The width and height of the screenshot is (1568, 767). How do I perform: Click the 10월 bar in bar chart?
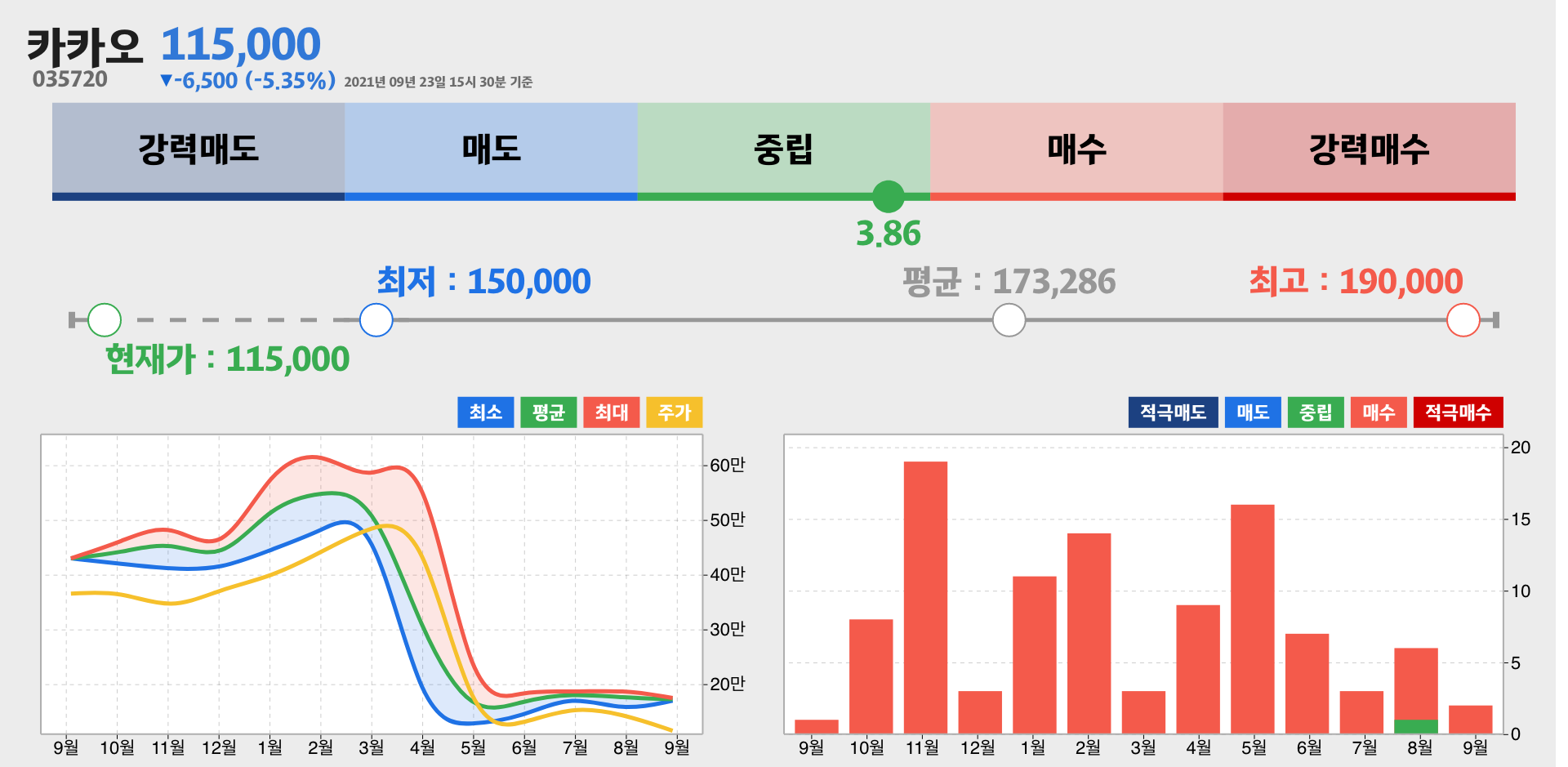[x=871, y=676]
